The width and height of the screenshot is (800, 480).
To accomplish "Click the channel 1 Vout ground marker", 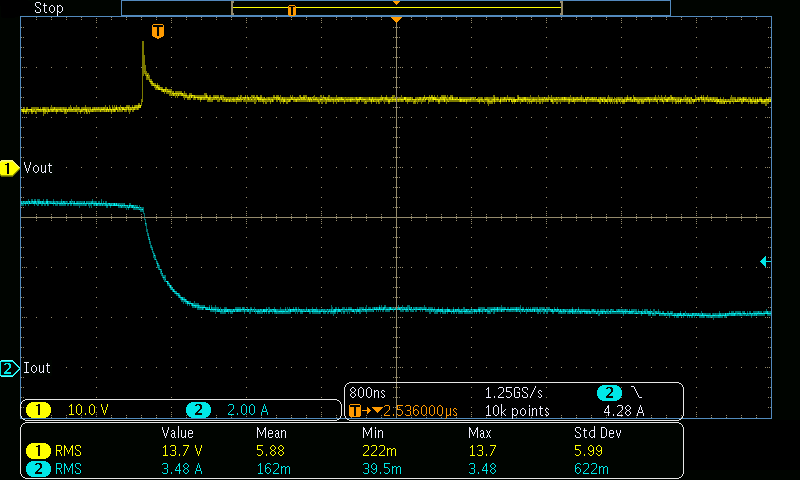I will [x=10, y=169].
